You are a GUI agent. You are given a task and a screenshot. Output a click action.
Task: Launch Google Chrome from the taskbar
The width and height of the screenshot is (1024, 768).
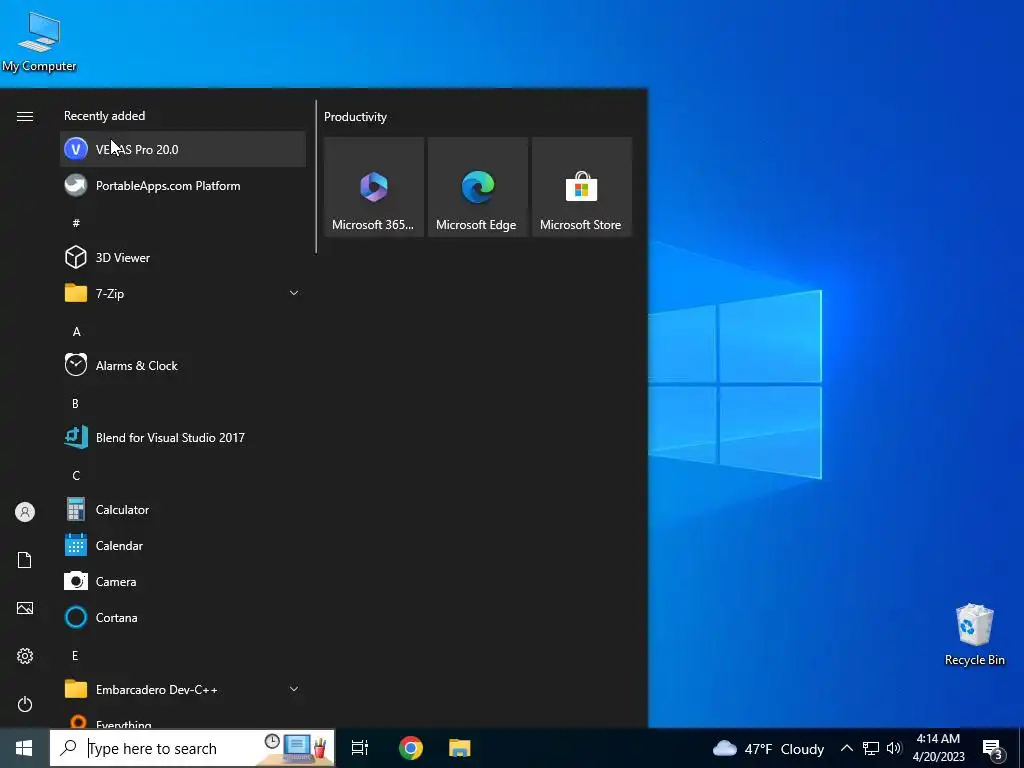pos(411,748)
